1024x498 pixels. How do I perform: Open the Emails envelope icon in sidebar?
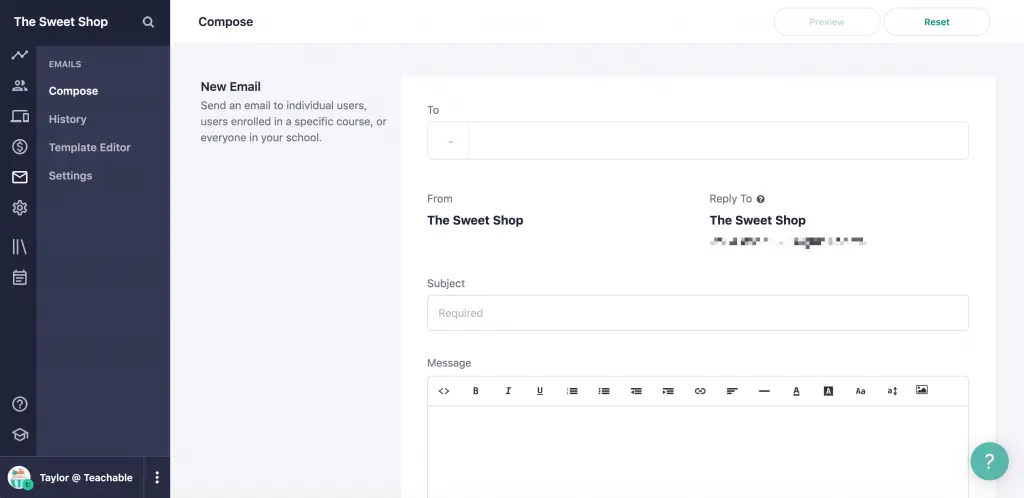pos(19,177)
